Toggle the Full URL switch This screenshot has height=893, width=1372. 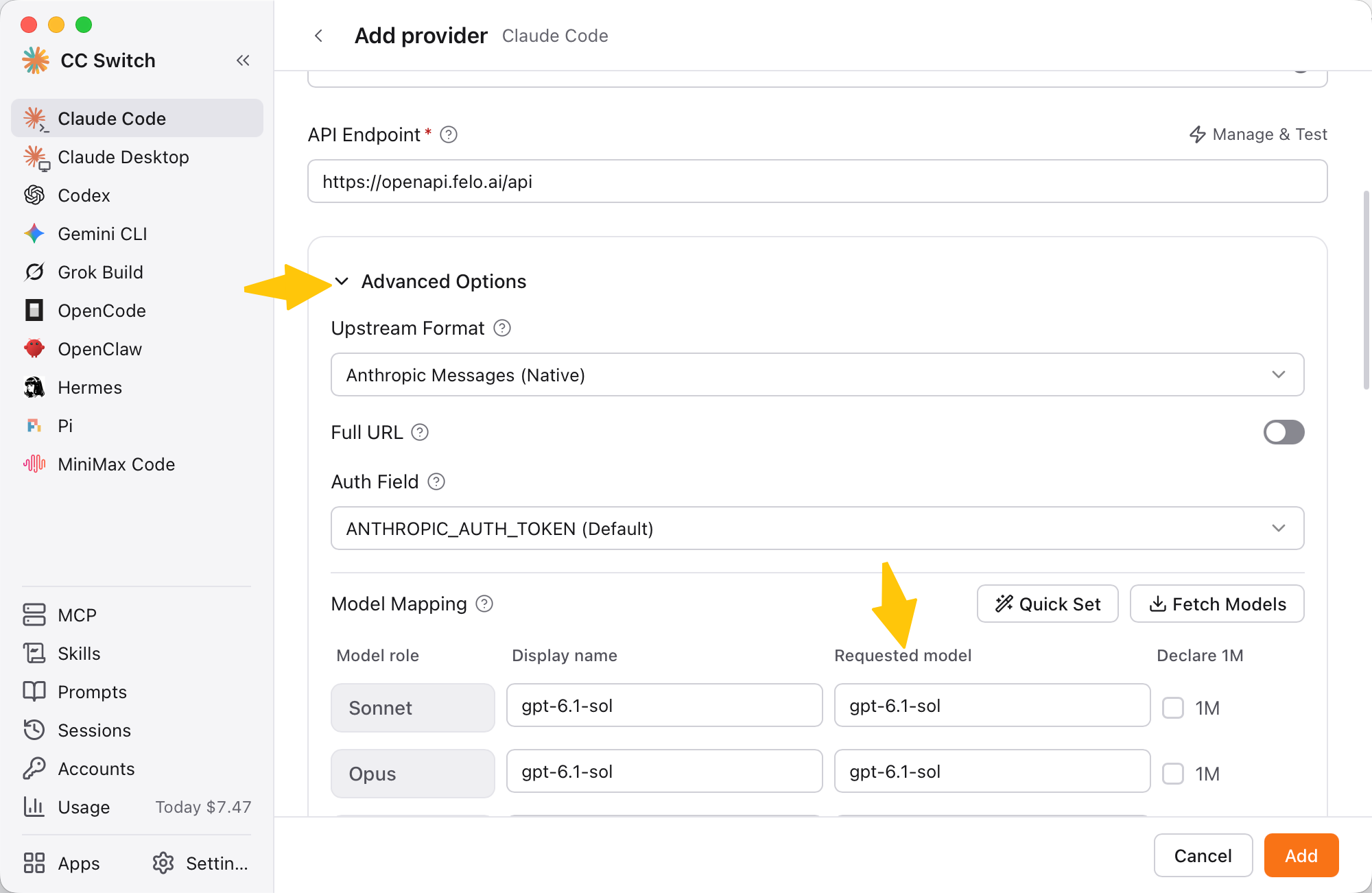[x=1284, y=432]
